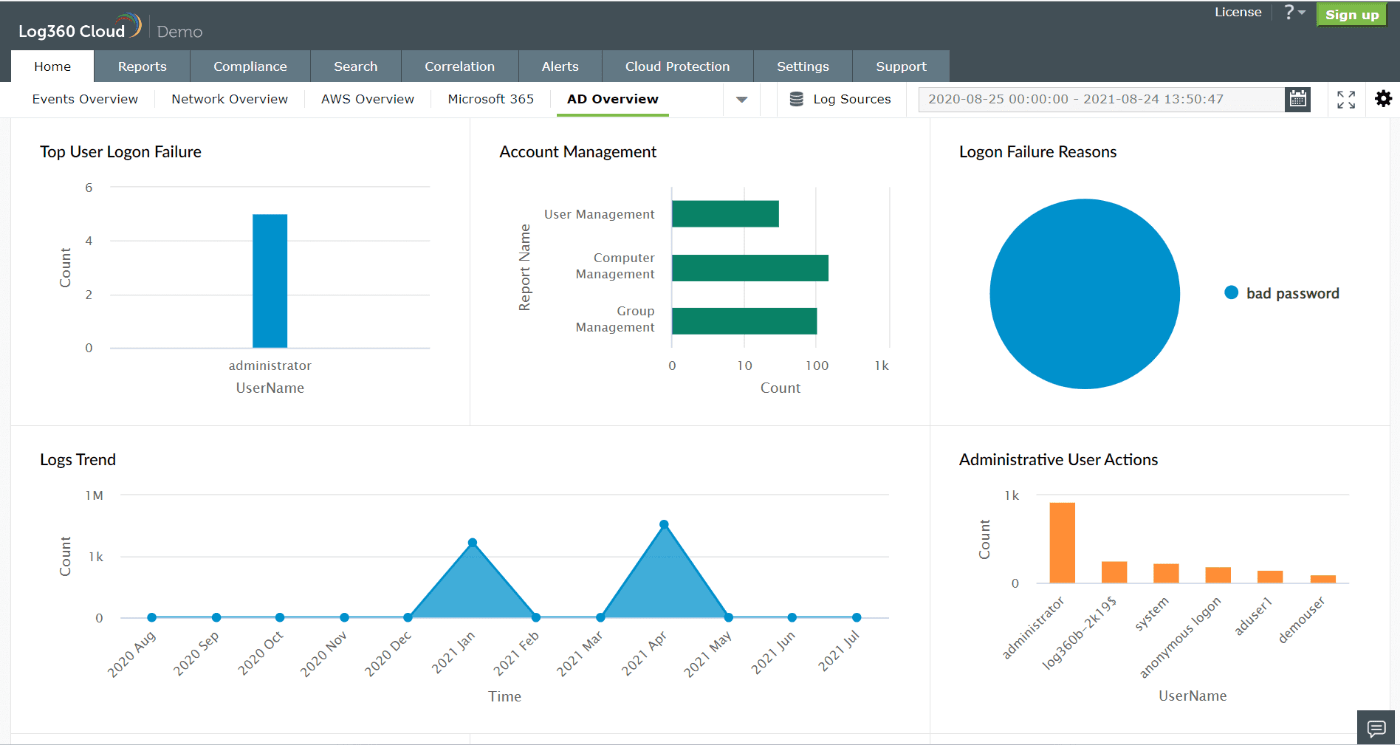This screenshot has width=1400, height=745.
Task: Click the Sign up button
Action: point(1351,14)
